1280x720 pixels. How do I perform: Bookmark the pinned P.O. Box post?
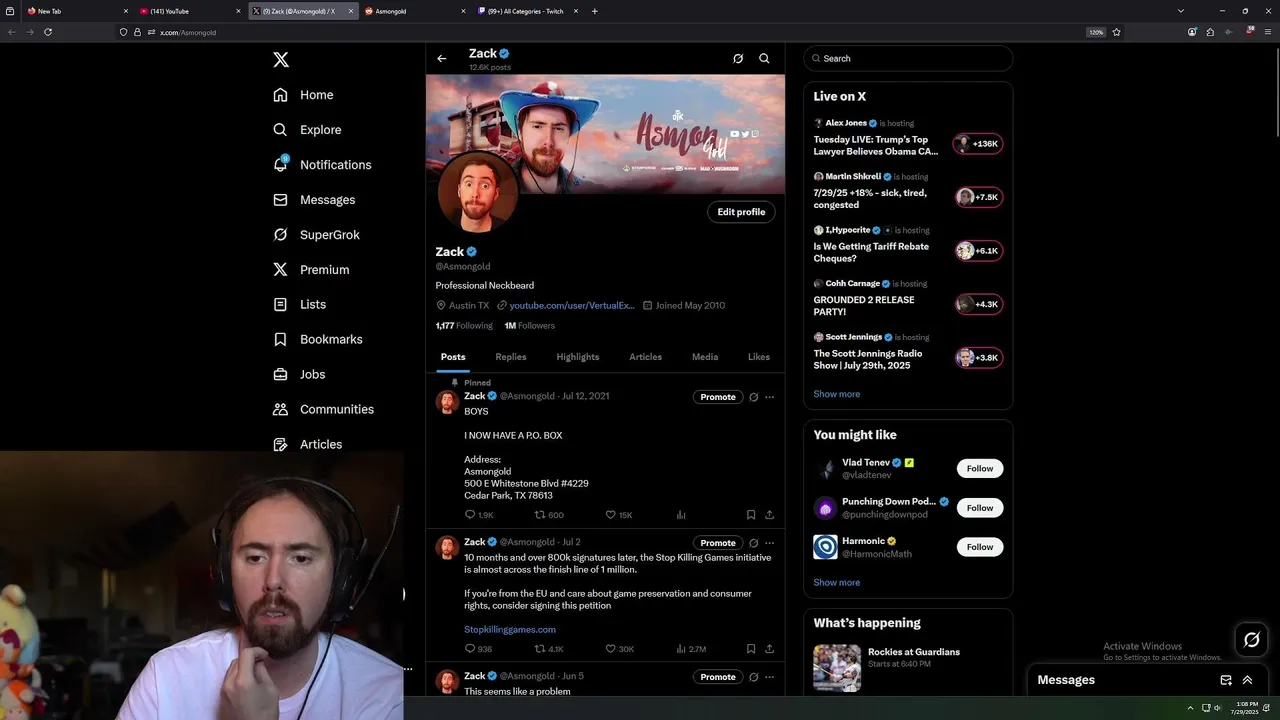click(x=751, y=515)
